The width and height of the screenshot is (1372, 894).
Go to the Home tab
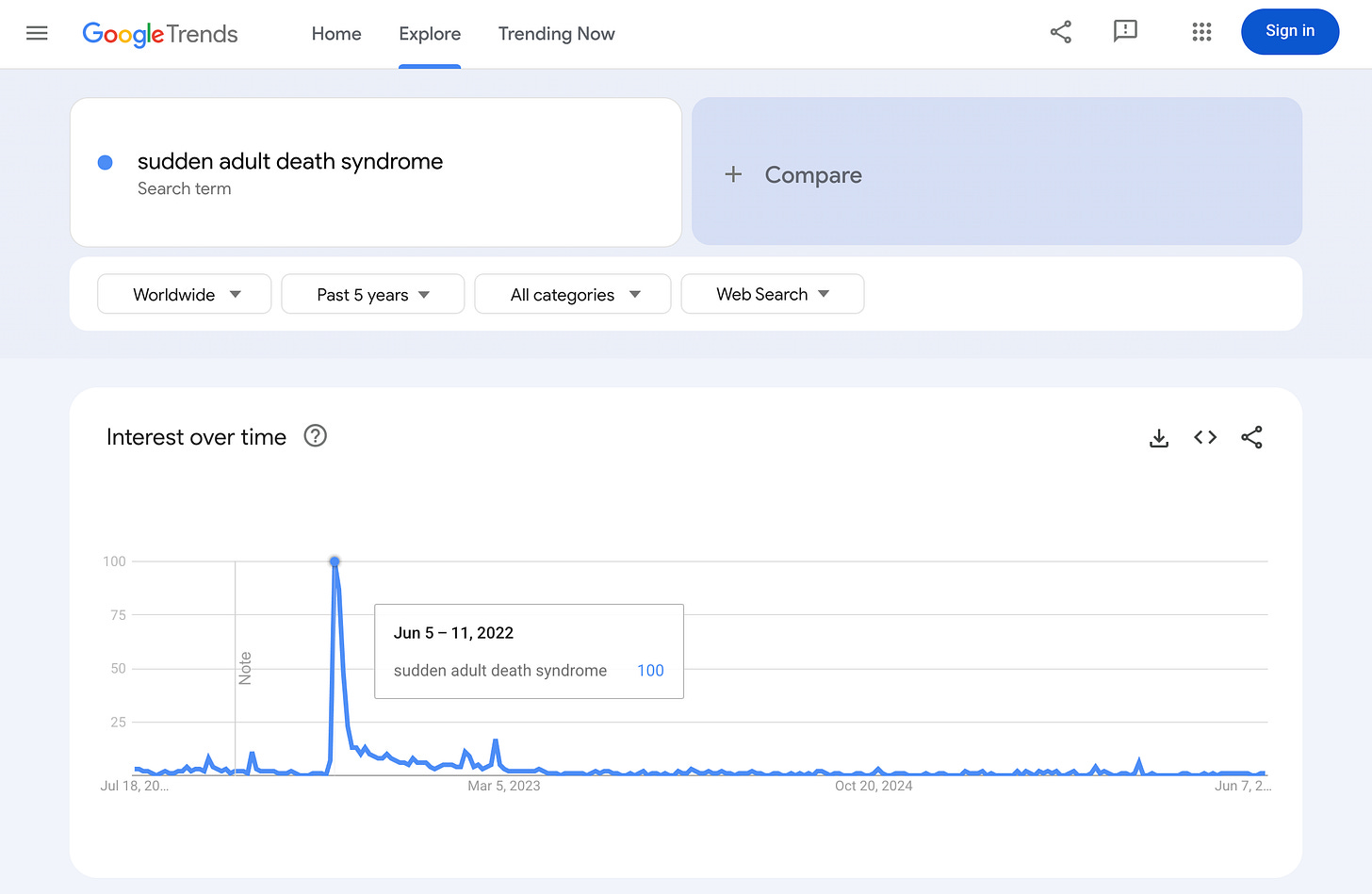pyautogui.click(x=336, y=34)
